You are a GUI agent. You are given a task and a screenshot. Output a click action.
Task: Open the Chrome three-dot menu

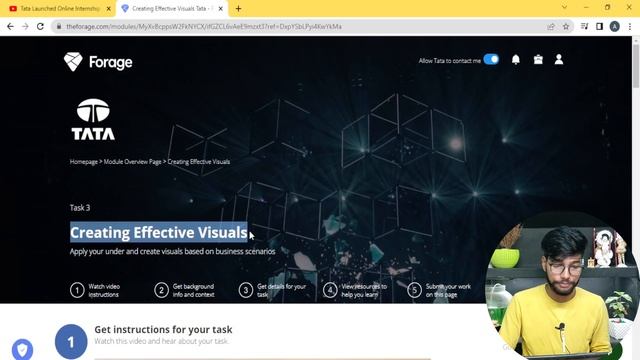(x=630, y=27)
